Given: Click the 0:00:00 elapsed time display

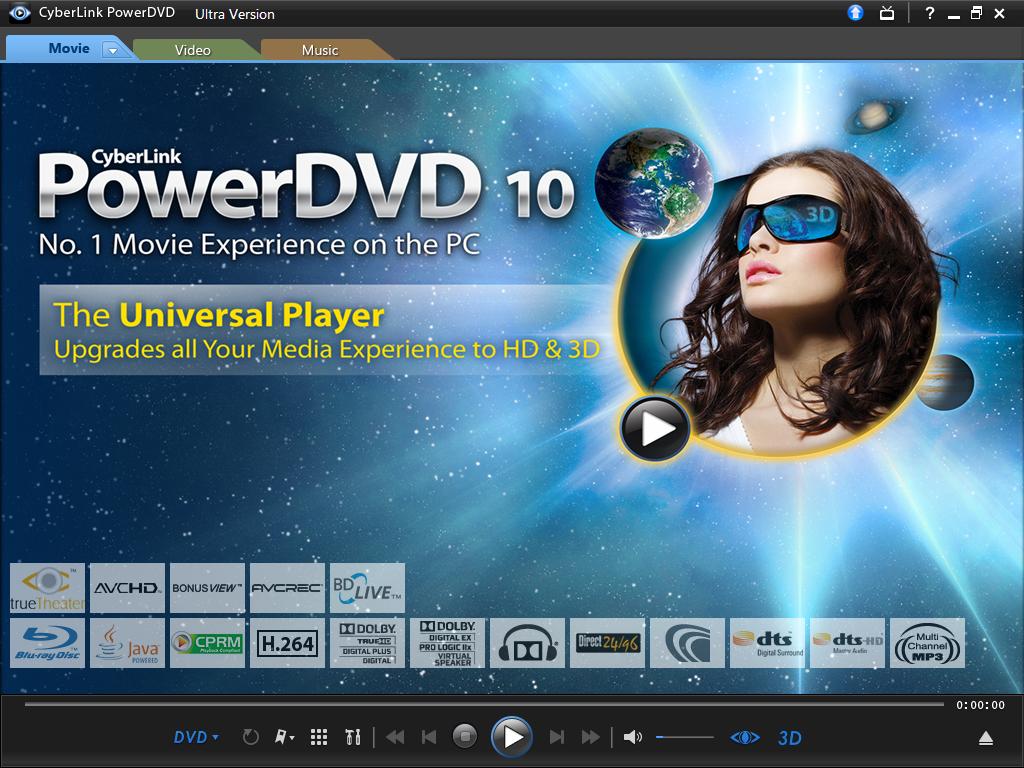Looking at the screenshot, I should tap(980, 705).
